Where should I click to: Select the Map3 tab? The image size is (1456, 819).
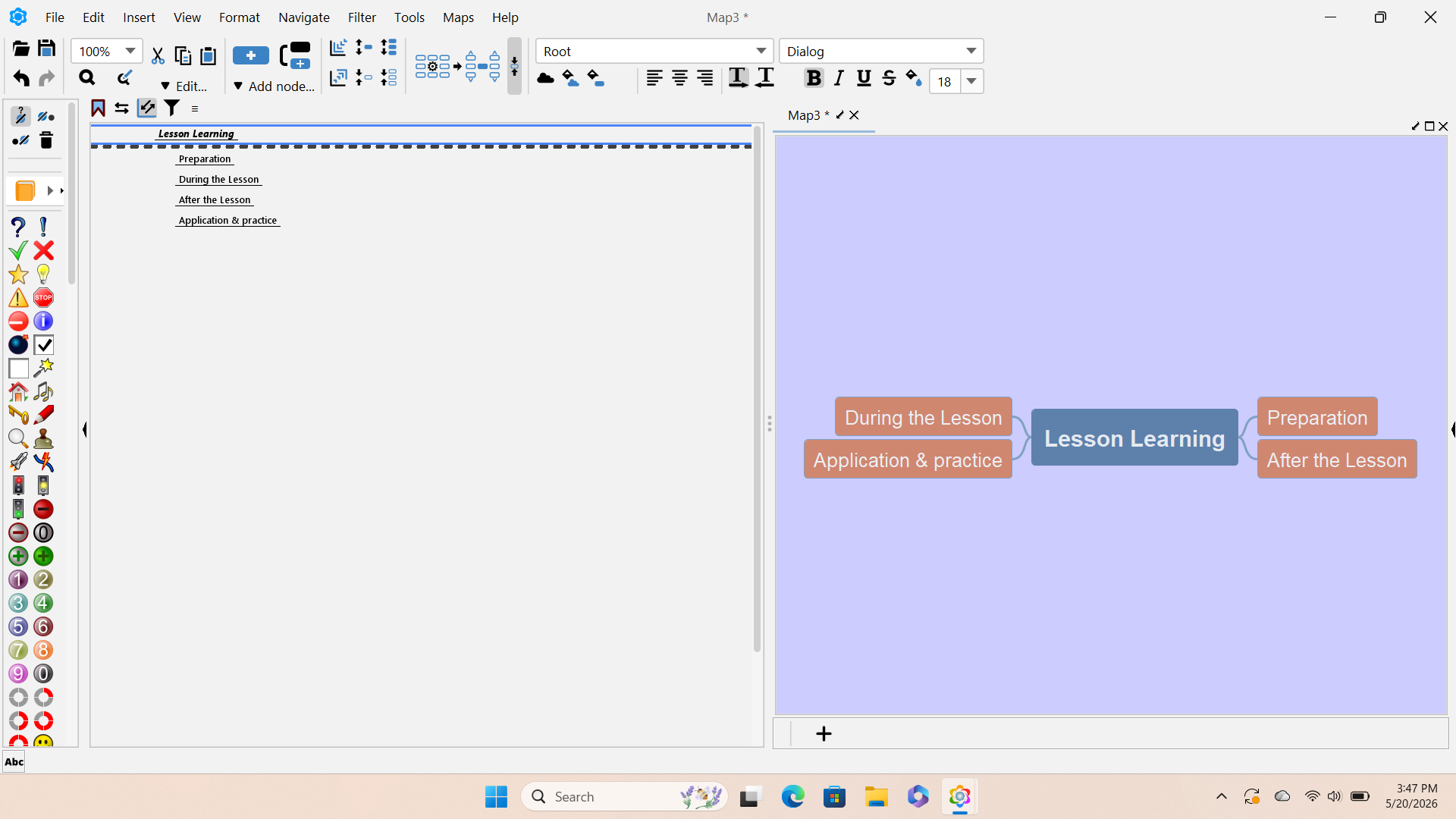pyautogui.click(x=808, y=115)
